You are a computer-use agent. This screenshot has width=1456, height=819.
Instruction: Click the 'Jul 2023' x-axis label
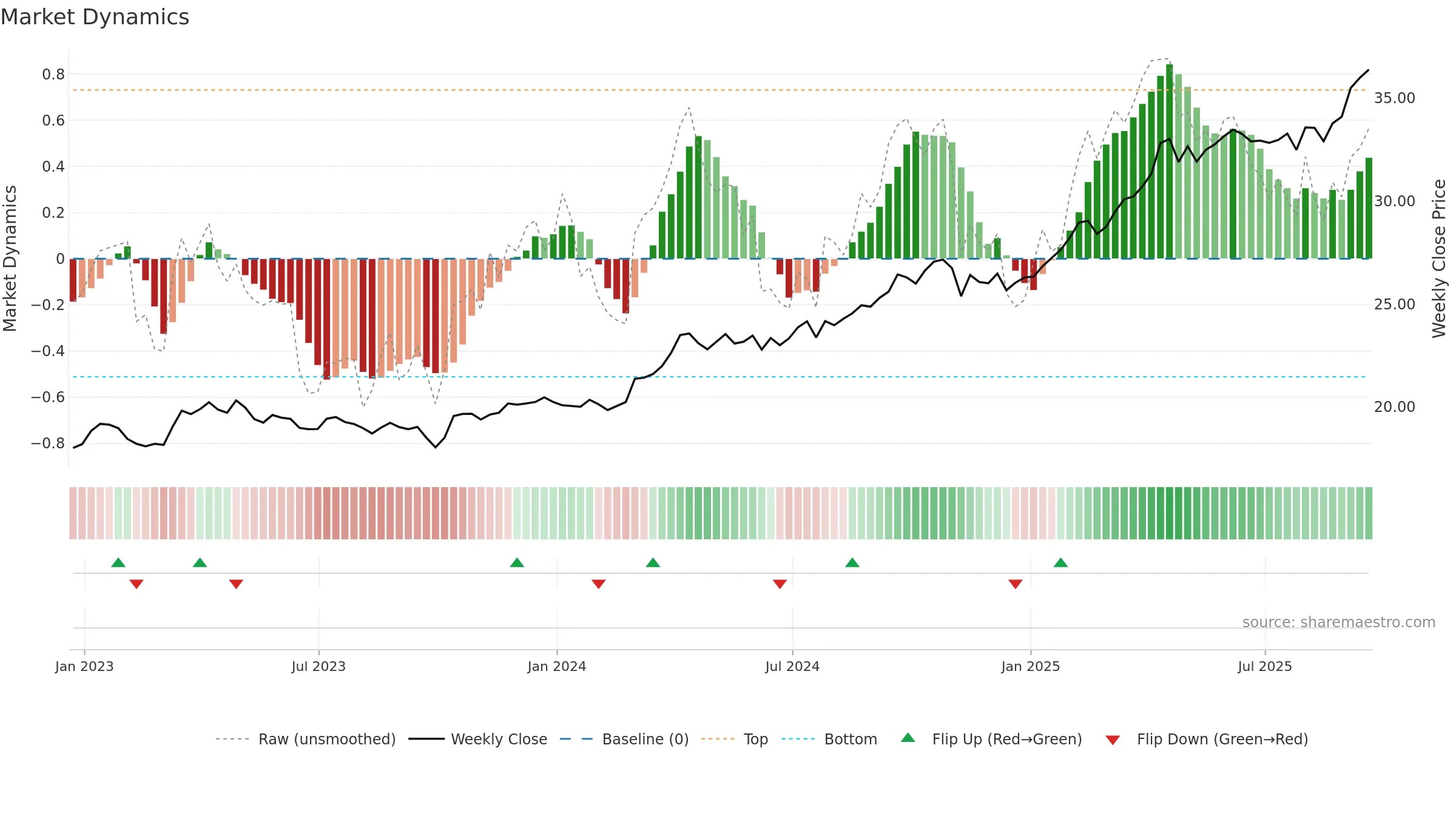coord(318,666)
